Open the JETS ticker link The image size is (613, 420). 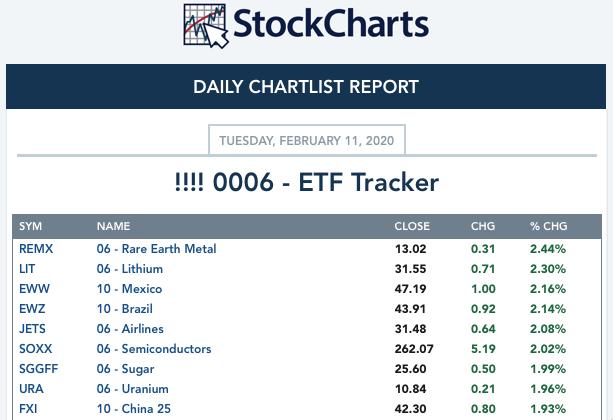pos(32,328)
